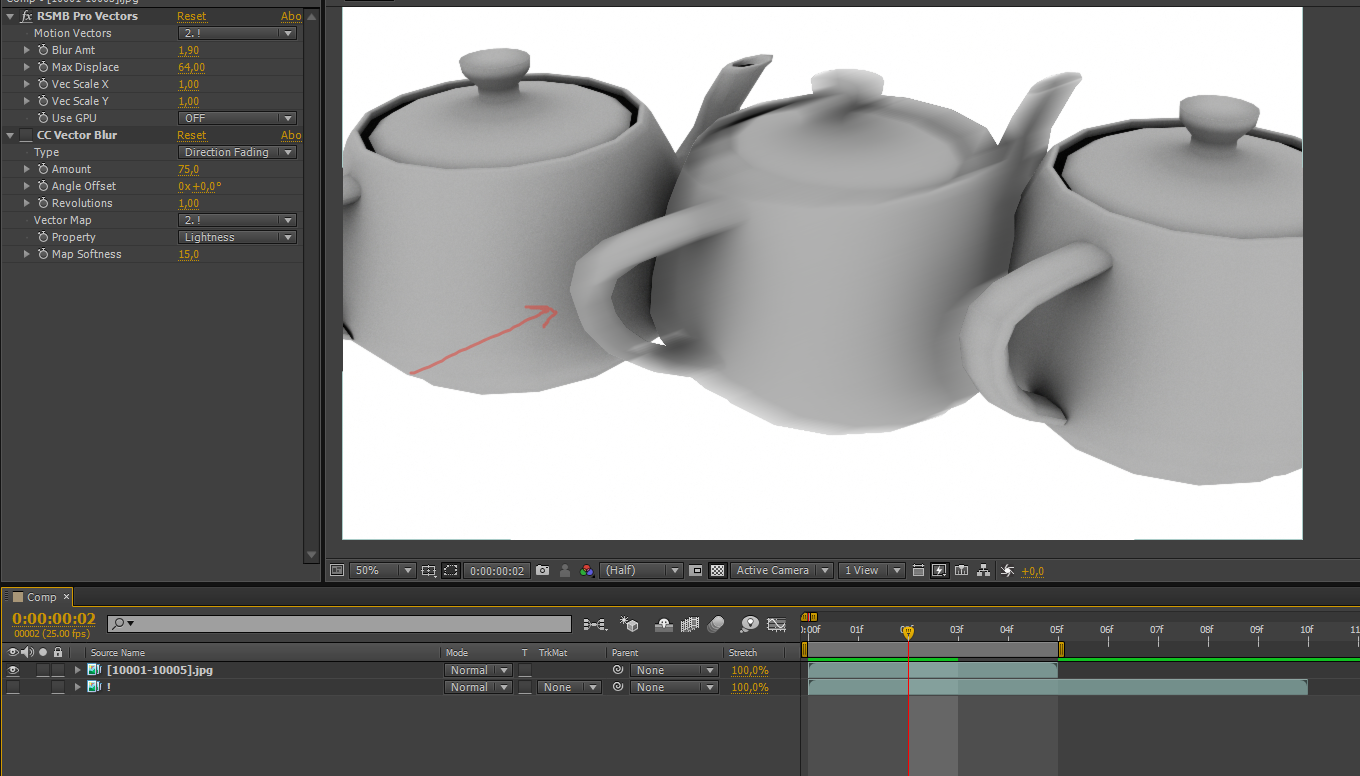The height and width of the screenshot is (776, 1360).
Task: Reset the CC Vector Blur effect
Action: (x=192, y=135)
